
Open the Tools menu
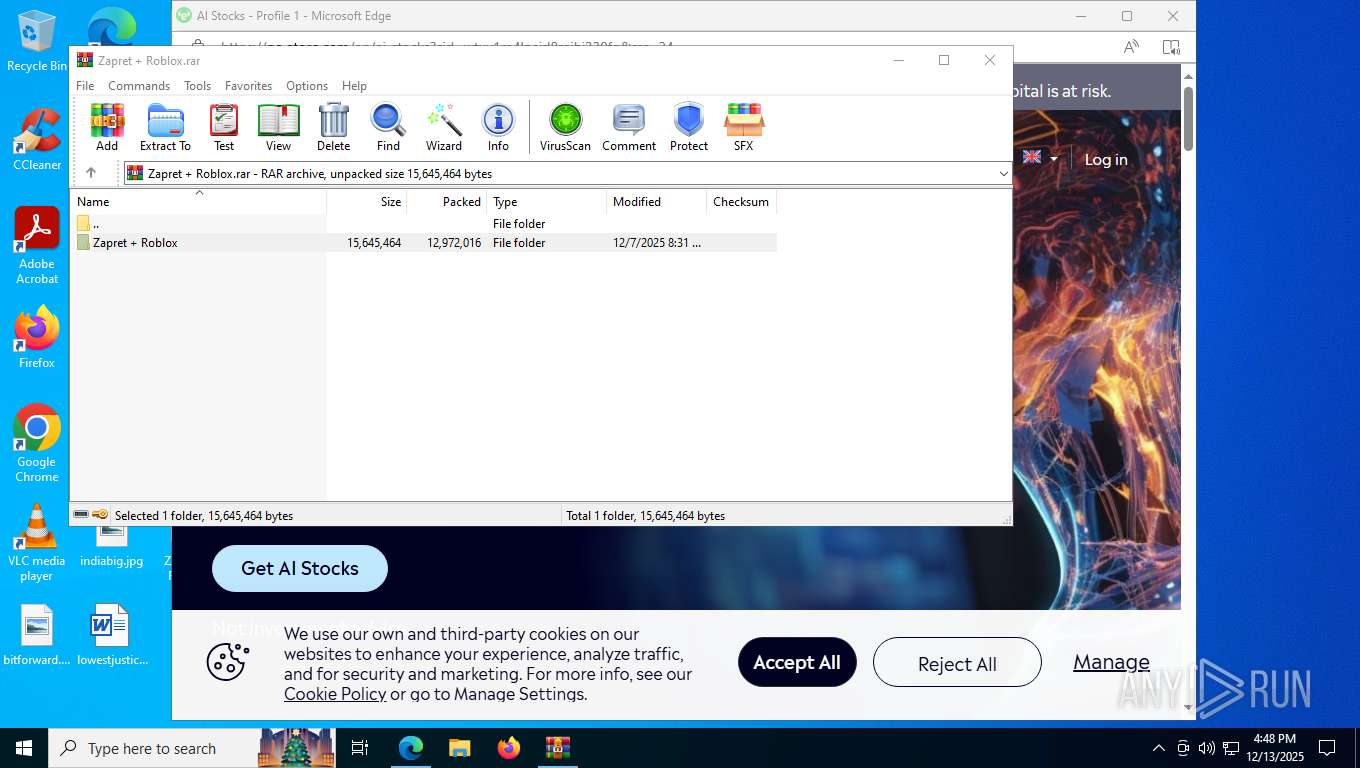(197, 86)
